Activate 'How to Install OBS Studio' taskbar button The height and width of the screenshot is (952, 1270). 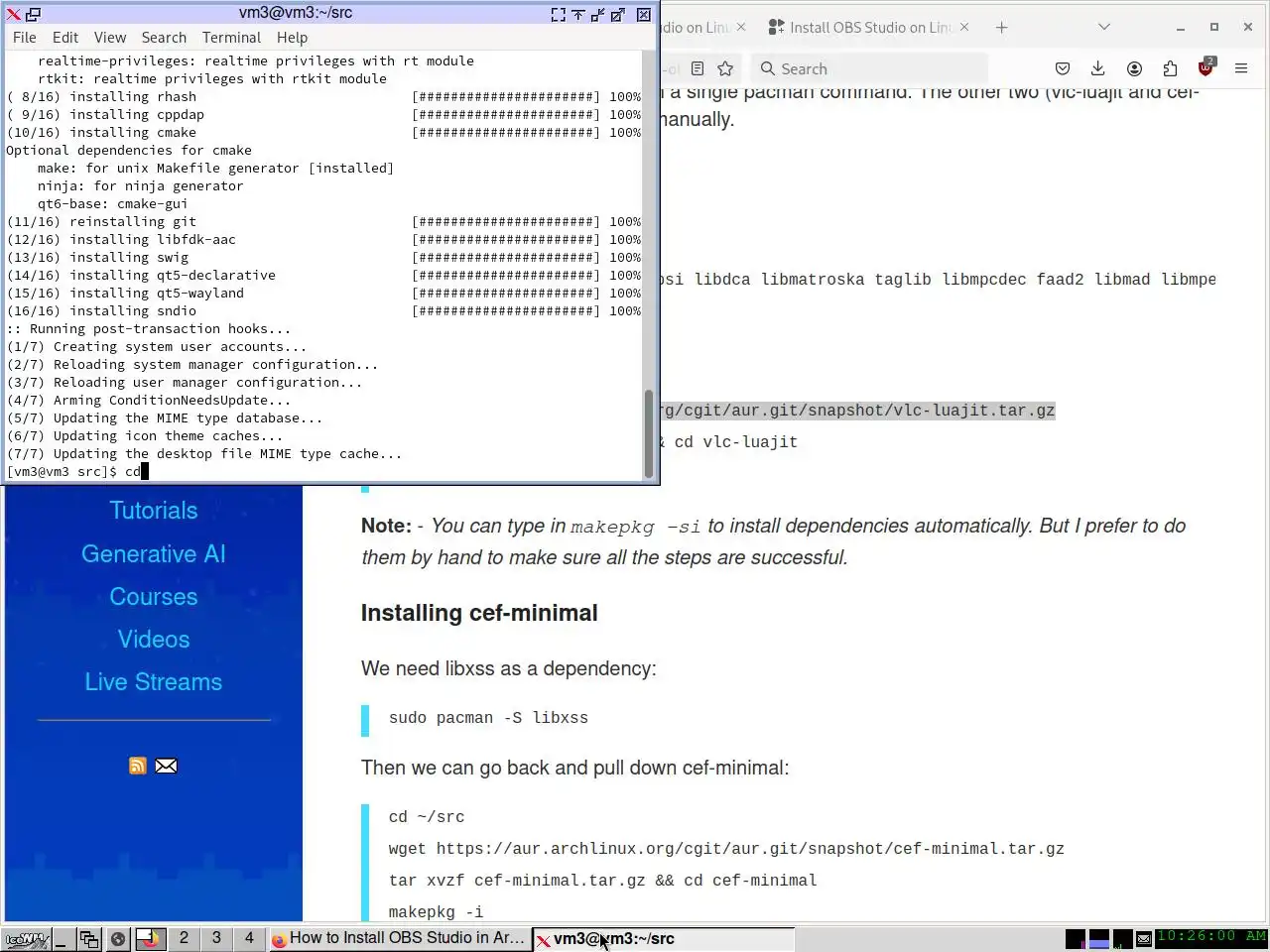399,938
